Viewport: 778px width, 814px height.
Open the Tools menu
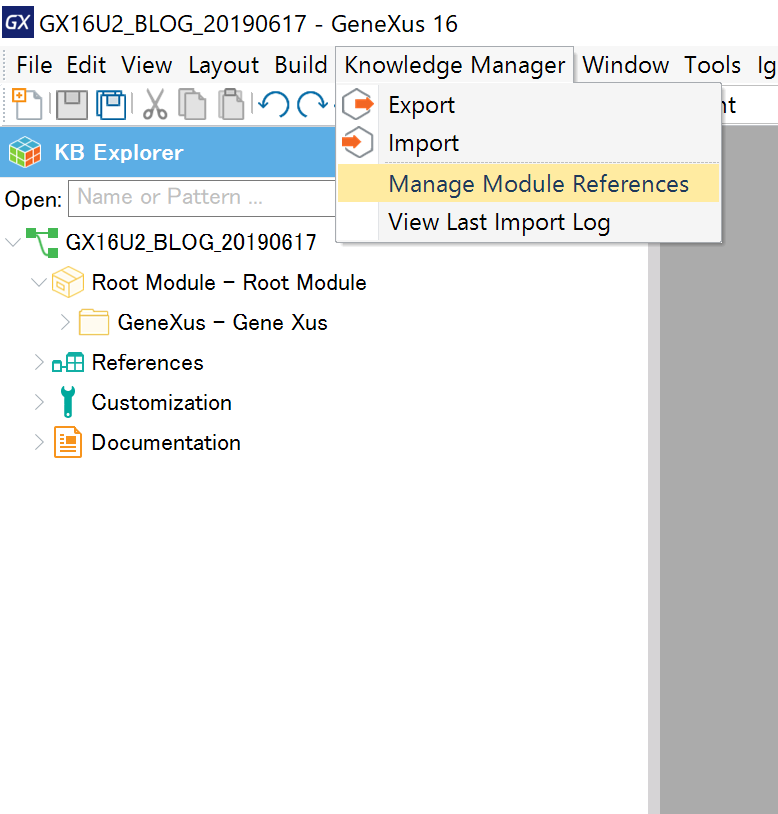click(712, 65)
